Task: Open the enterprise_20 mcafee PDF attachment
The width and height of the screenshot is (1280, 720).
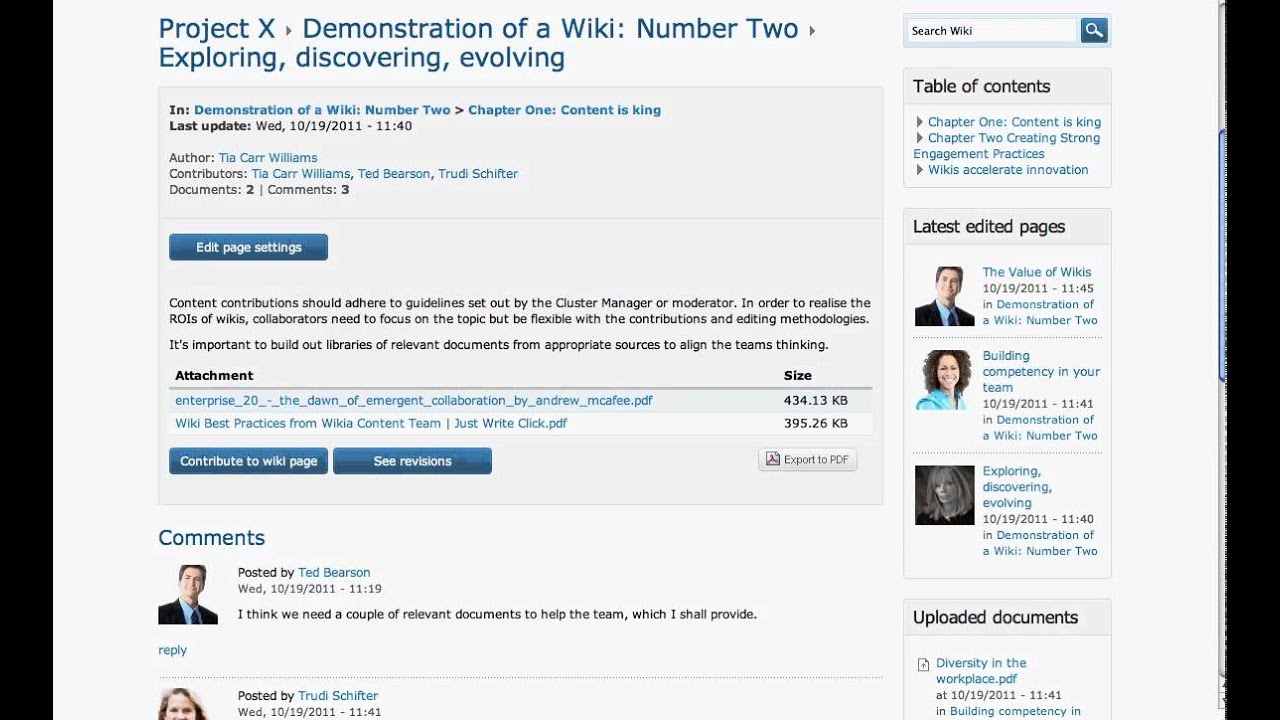Action: [414, 400]
